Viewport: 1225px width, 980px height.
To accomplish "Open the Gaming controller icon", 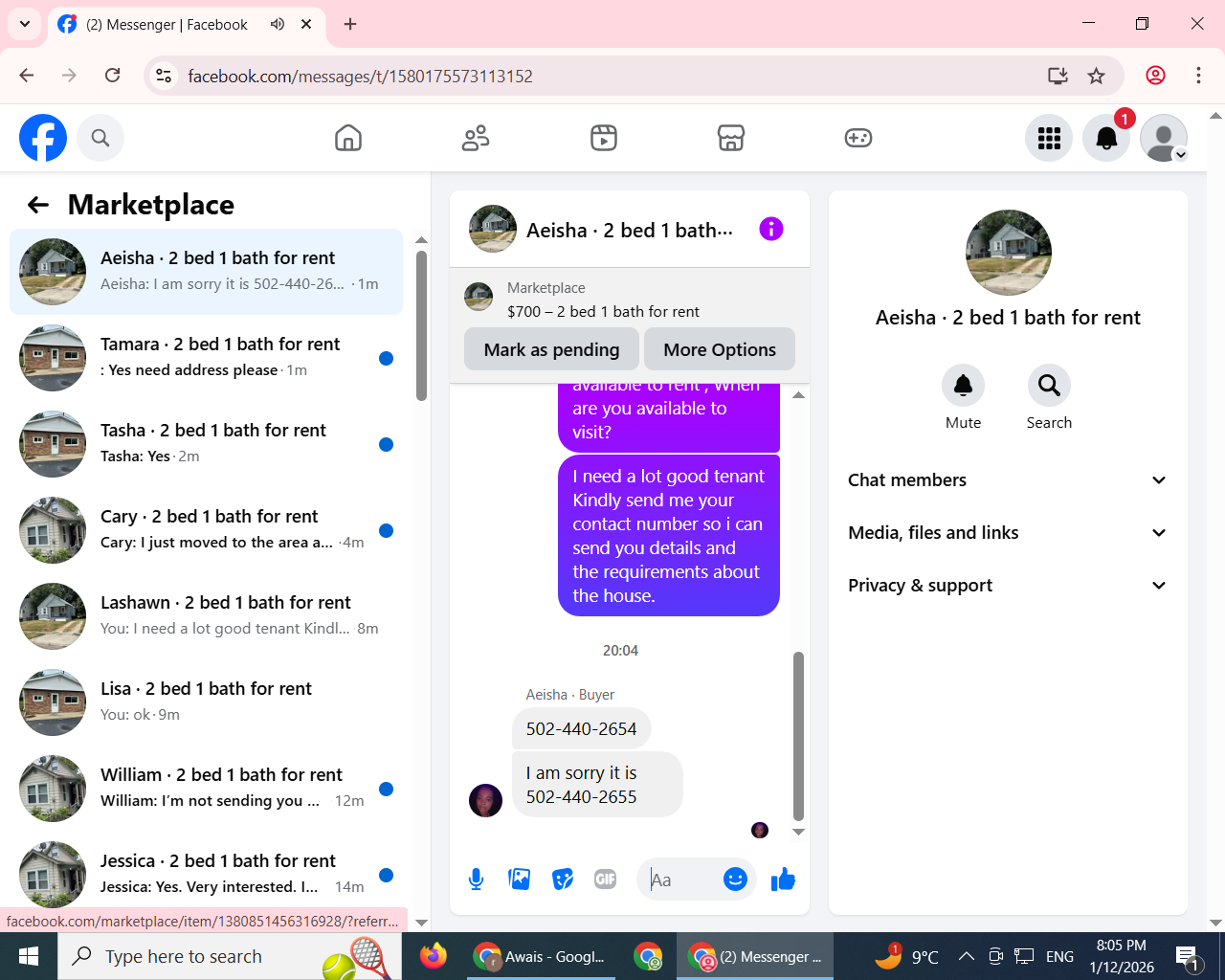I will 858,138.
